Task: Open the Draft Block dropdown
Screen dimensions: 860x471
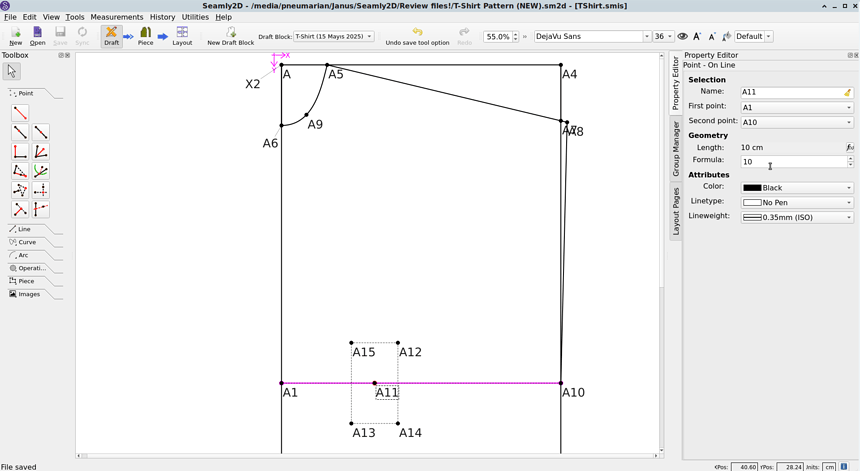Action: pos(334,36)
